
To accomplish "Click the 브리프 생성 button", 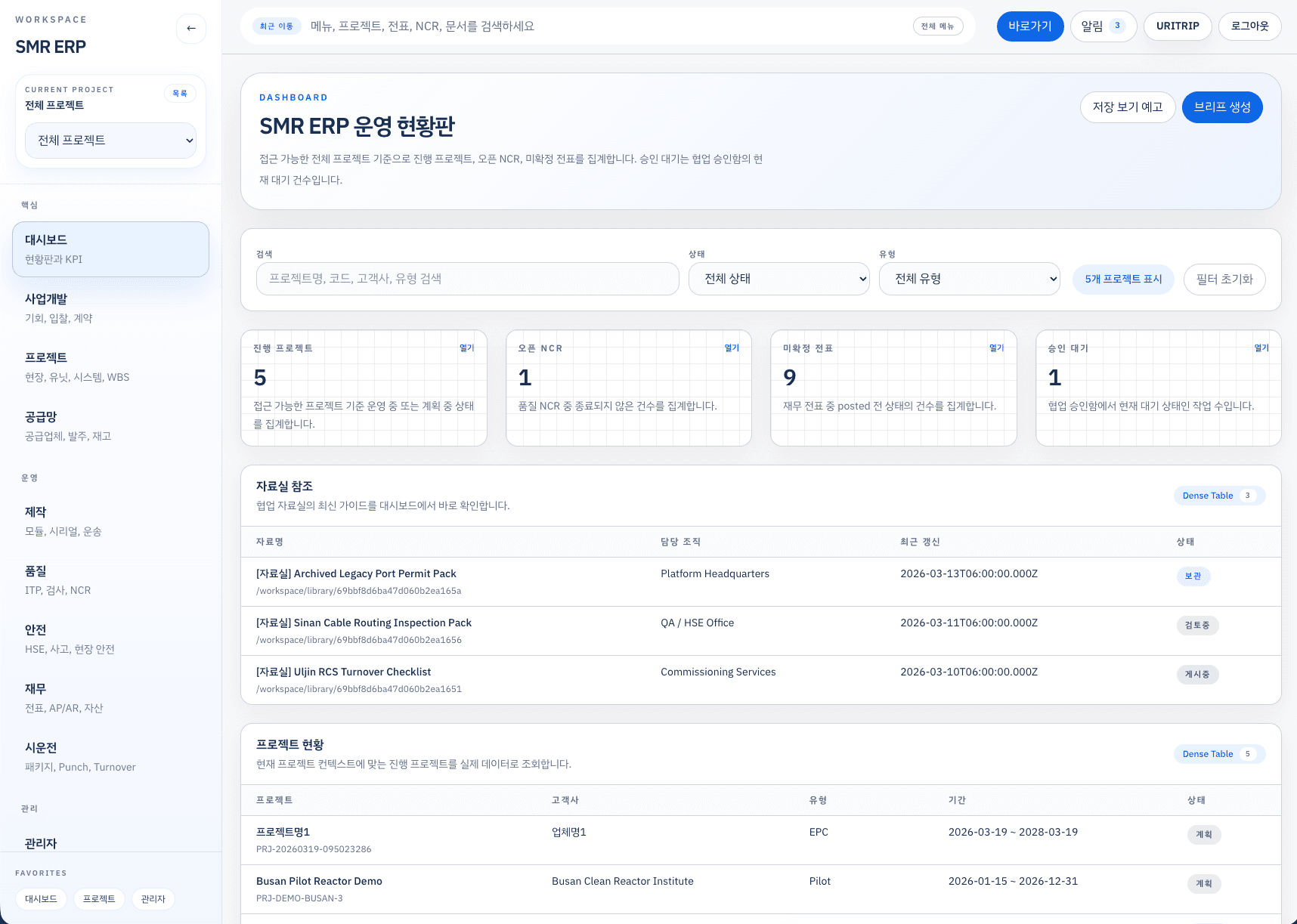I will point(1221,107).
